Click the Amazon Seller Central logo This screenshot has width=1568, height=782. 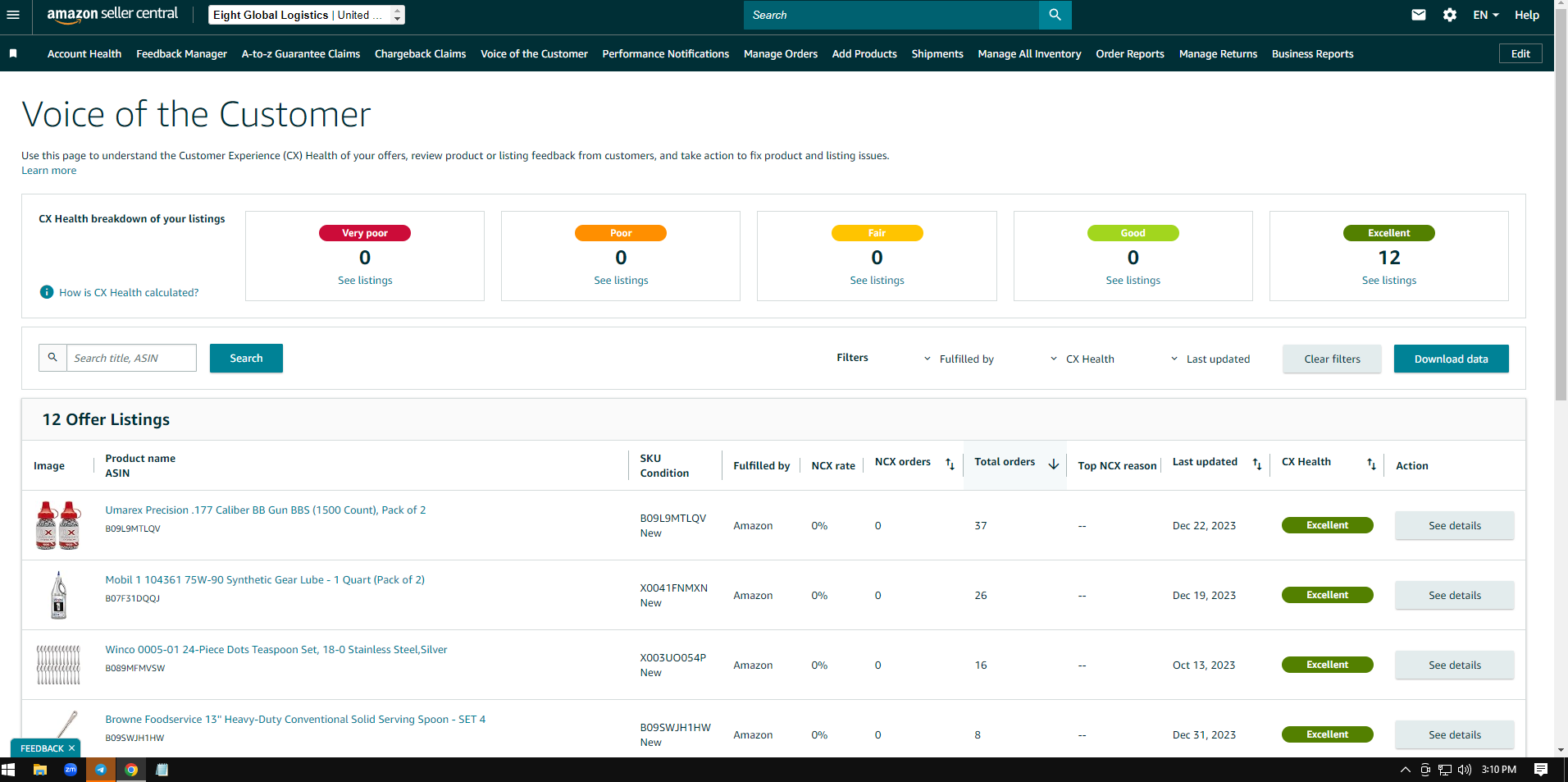tap(112, 15)
